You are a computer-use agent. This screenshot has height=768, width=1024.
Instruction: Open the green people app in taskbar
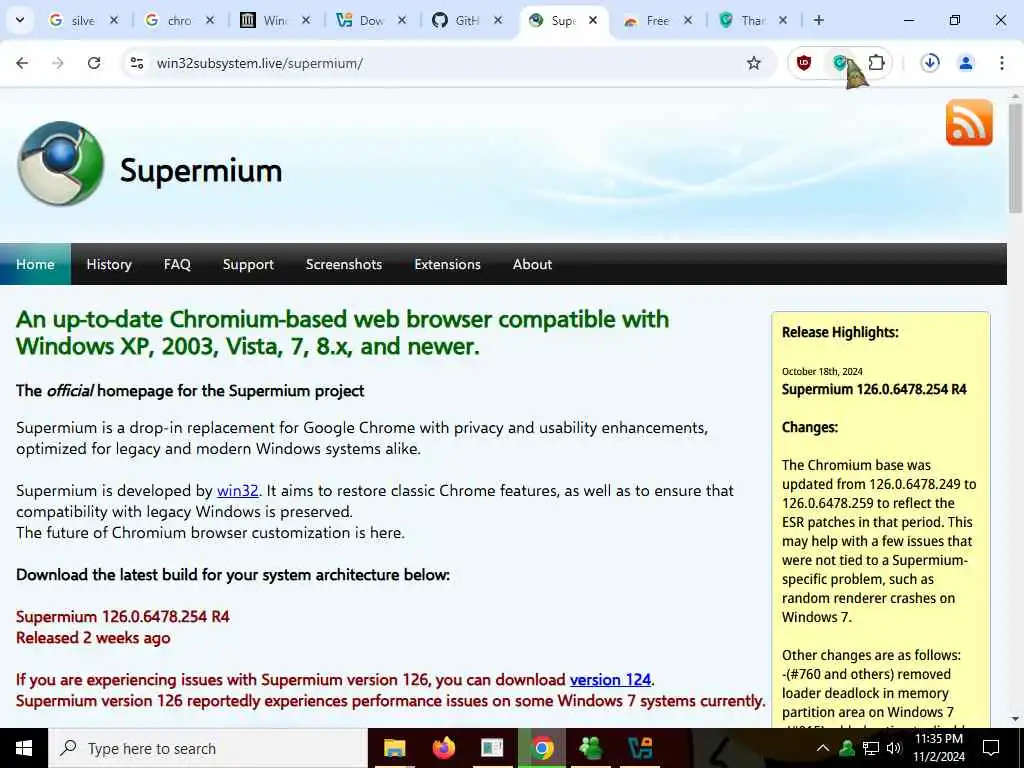pyautogui.click(x=590, y=748)
